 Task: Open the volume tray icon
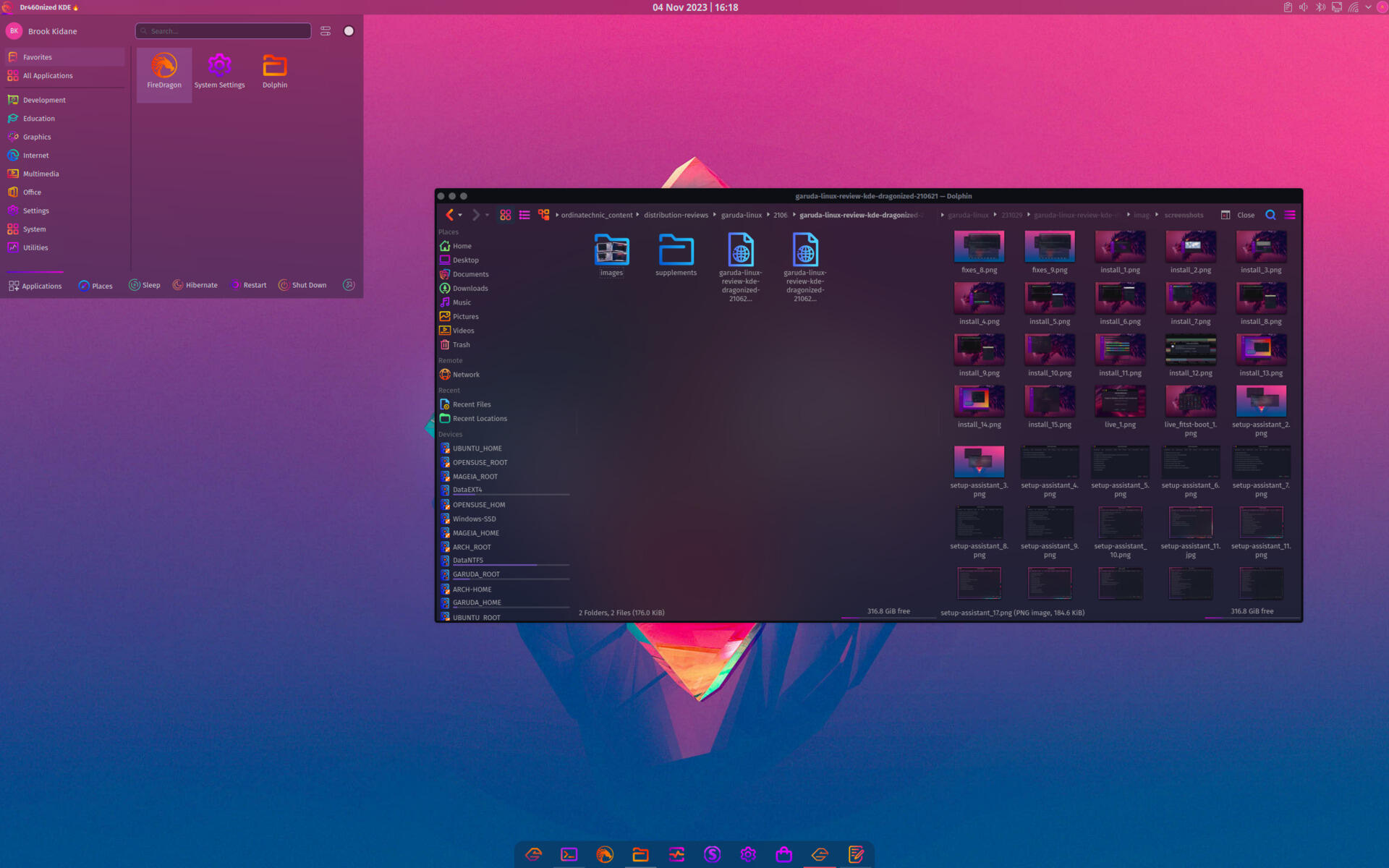coord(1304,7)
